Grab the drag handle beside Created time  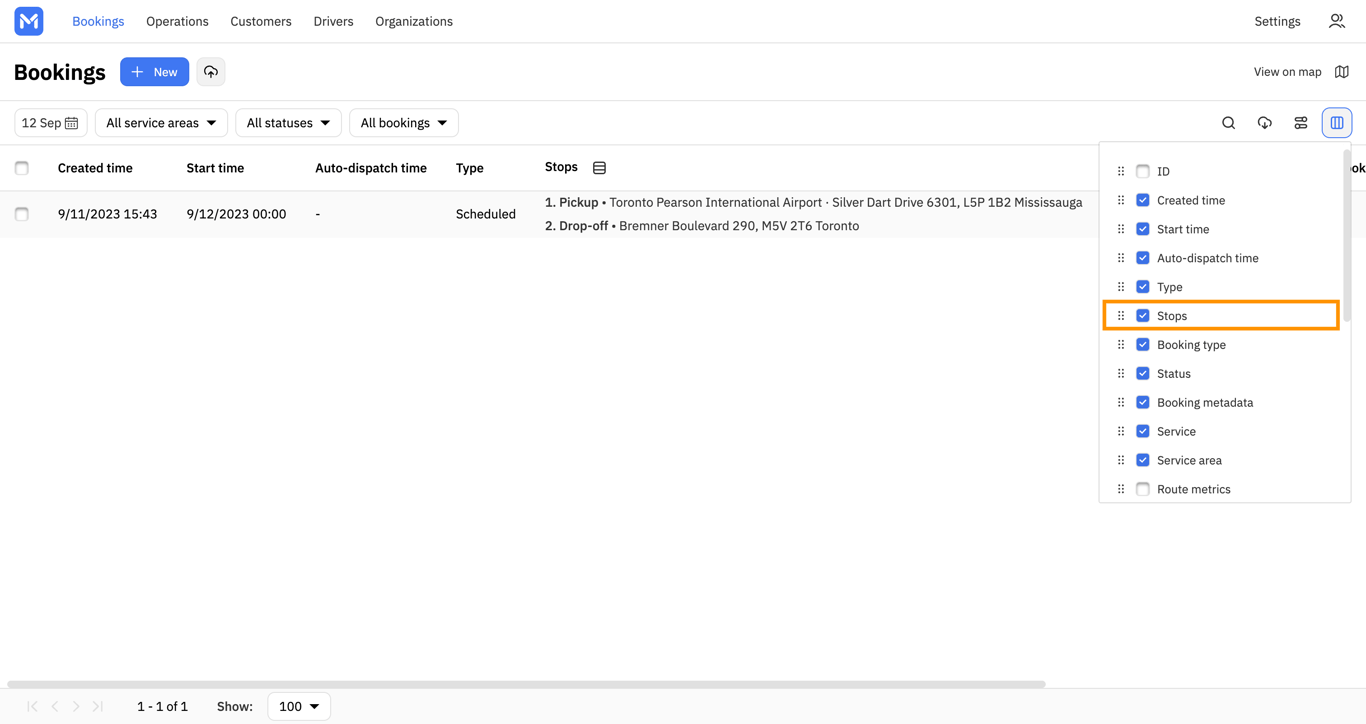pos(1121,200)
